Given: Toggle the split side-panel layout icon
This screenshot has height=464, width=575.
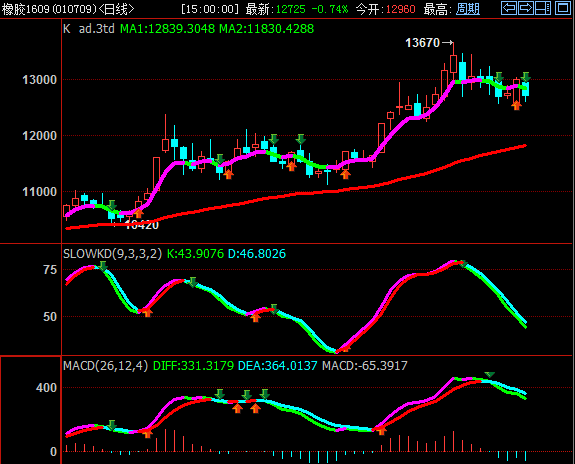Looking at the screenshot, I should [x=543, y=8].
